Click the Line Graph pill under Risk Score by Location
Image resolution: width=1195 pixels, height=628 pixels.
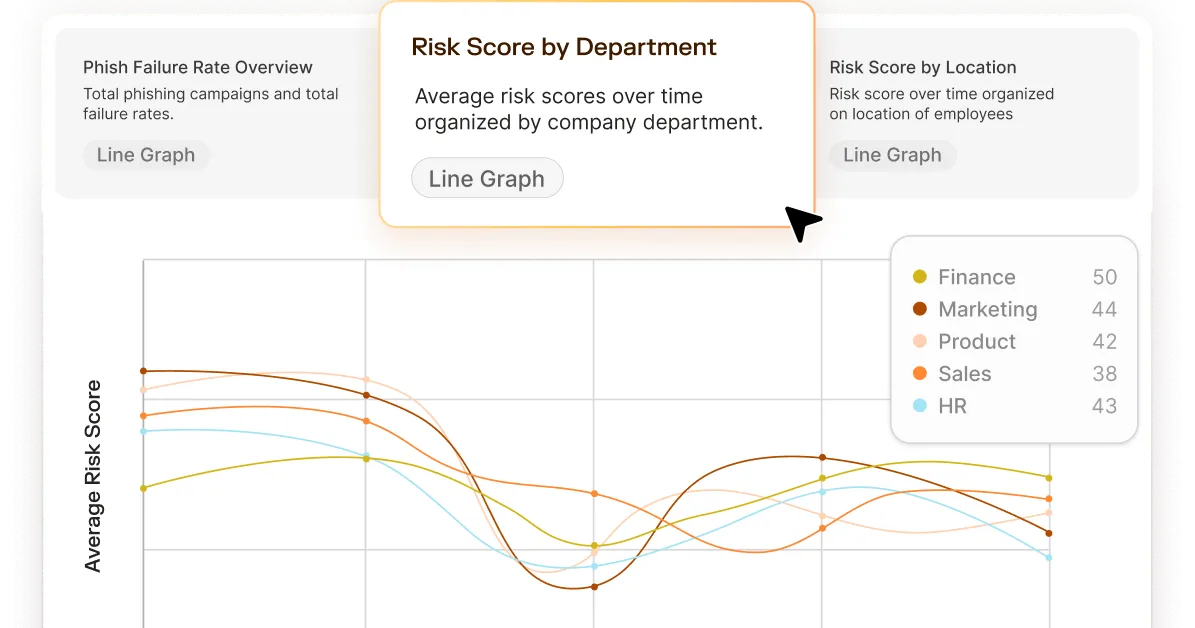892,155
